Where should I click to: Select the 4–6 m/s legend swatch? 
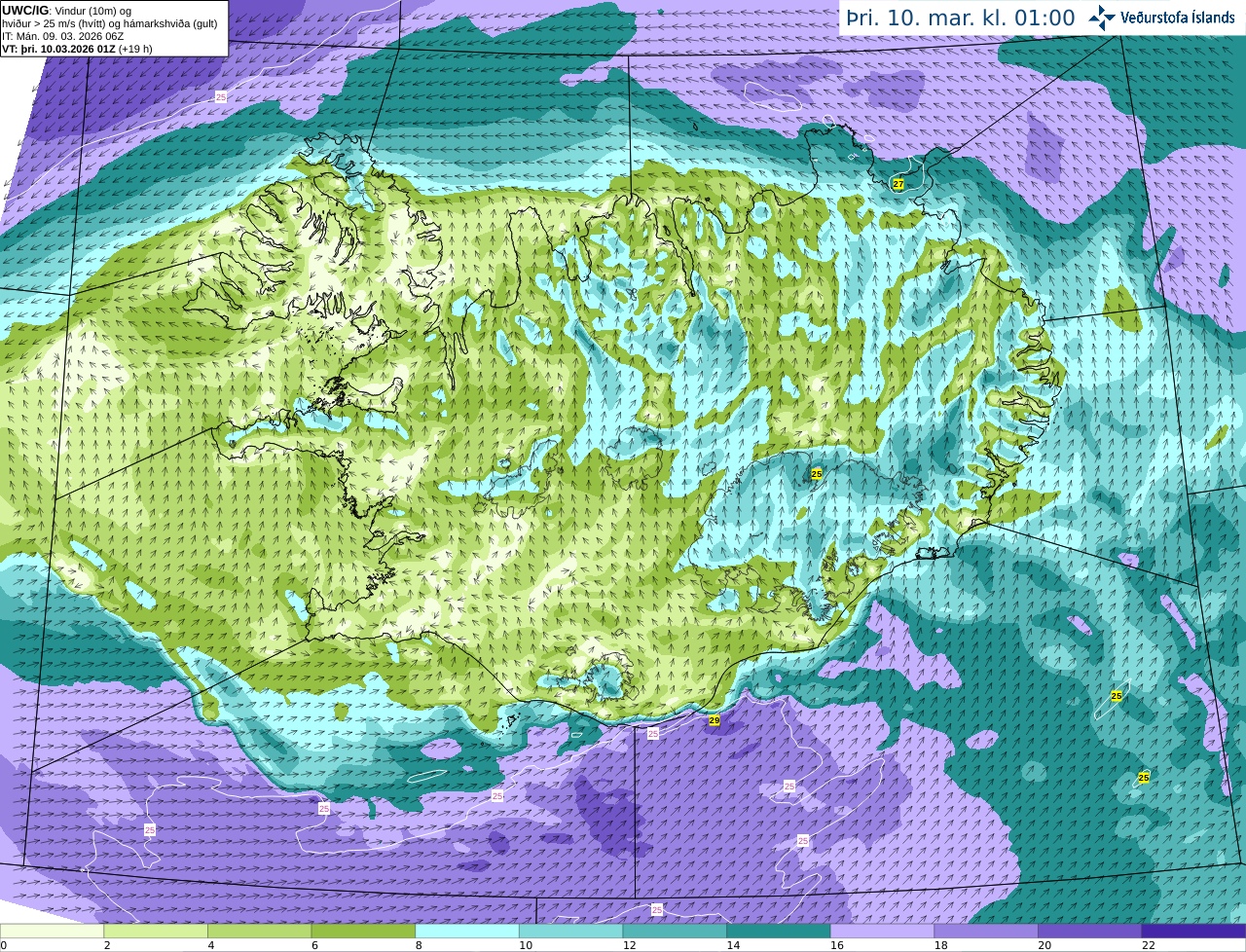click(x=260, y=931)
